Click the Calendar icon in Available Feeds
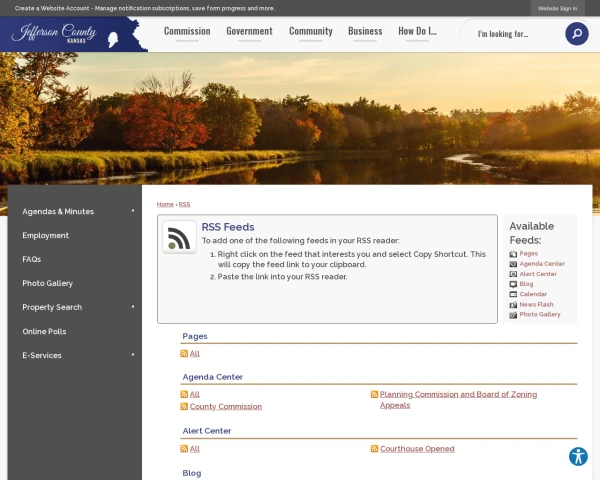The height and width of the screenshot is (480, 600). 513,294
